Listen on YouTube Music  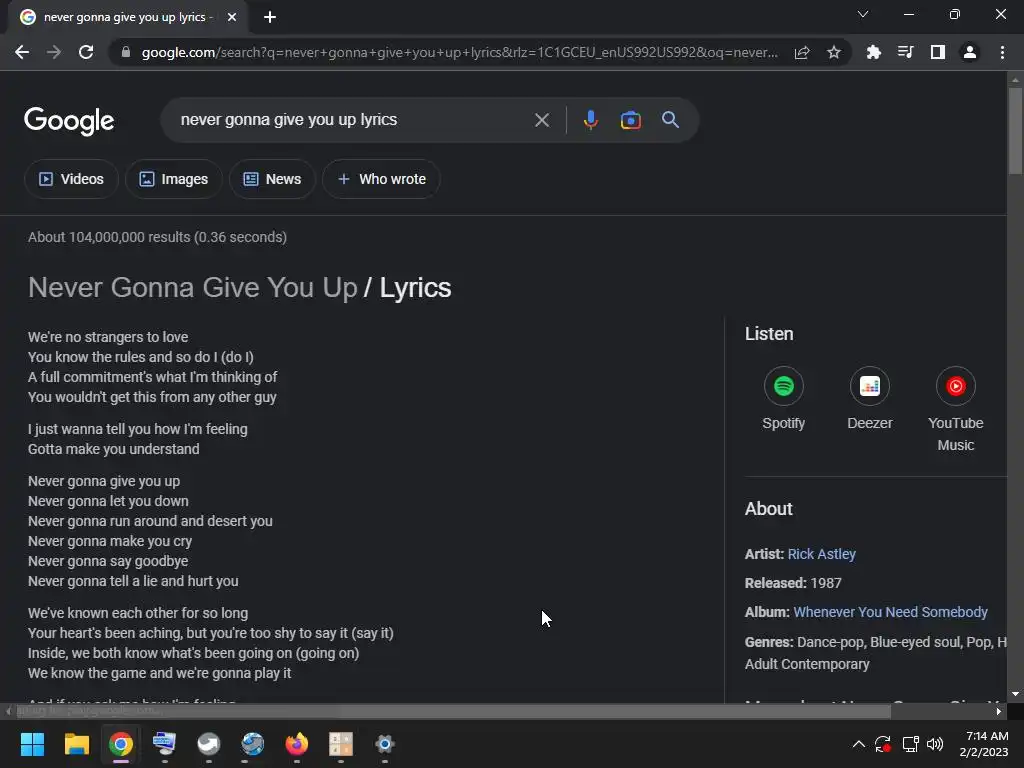point(955,409)
